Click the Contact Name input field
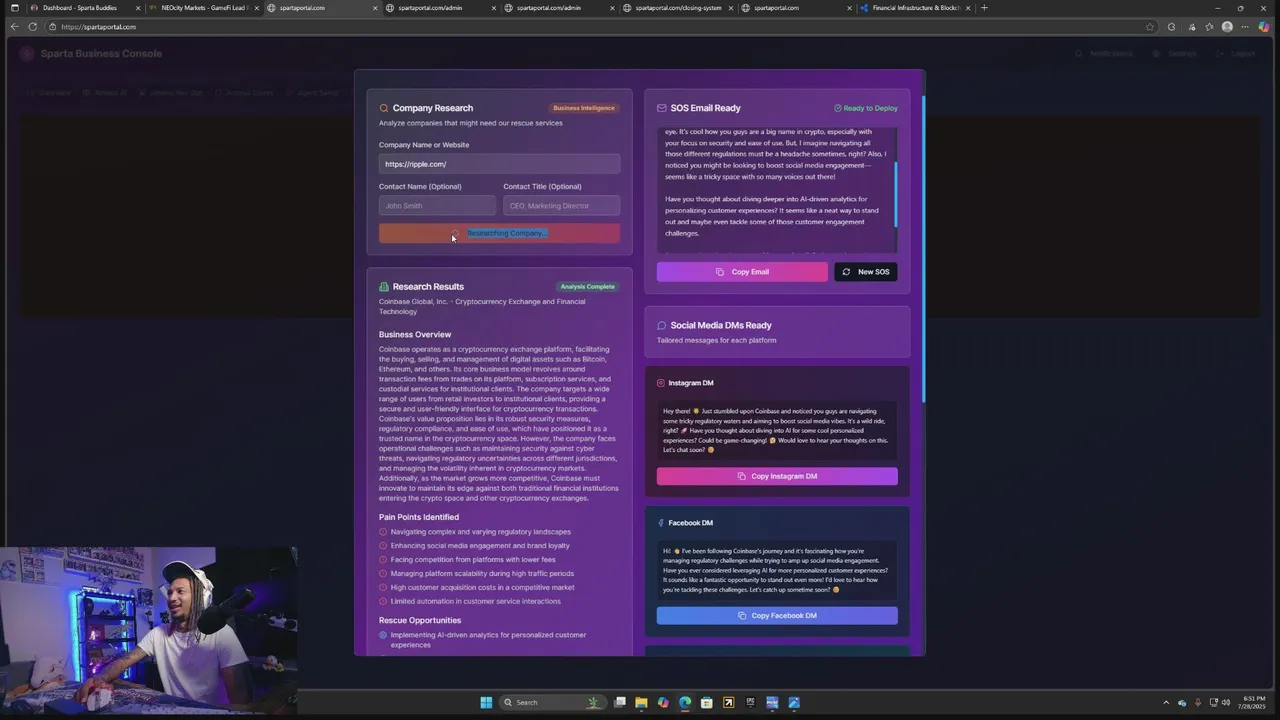Viewport: 1280px width, 720px height. (437, 206)
